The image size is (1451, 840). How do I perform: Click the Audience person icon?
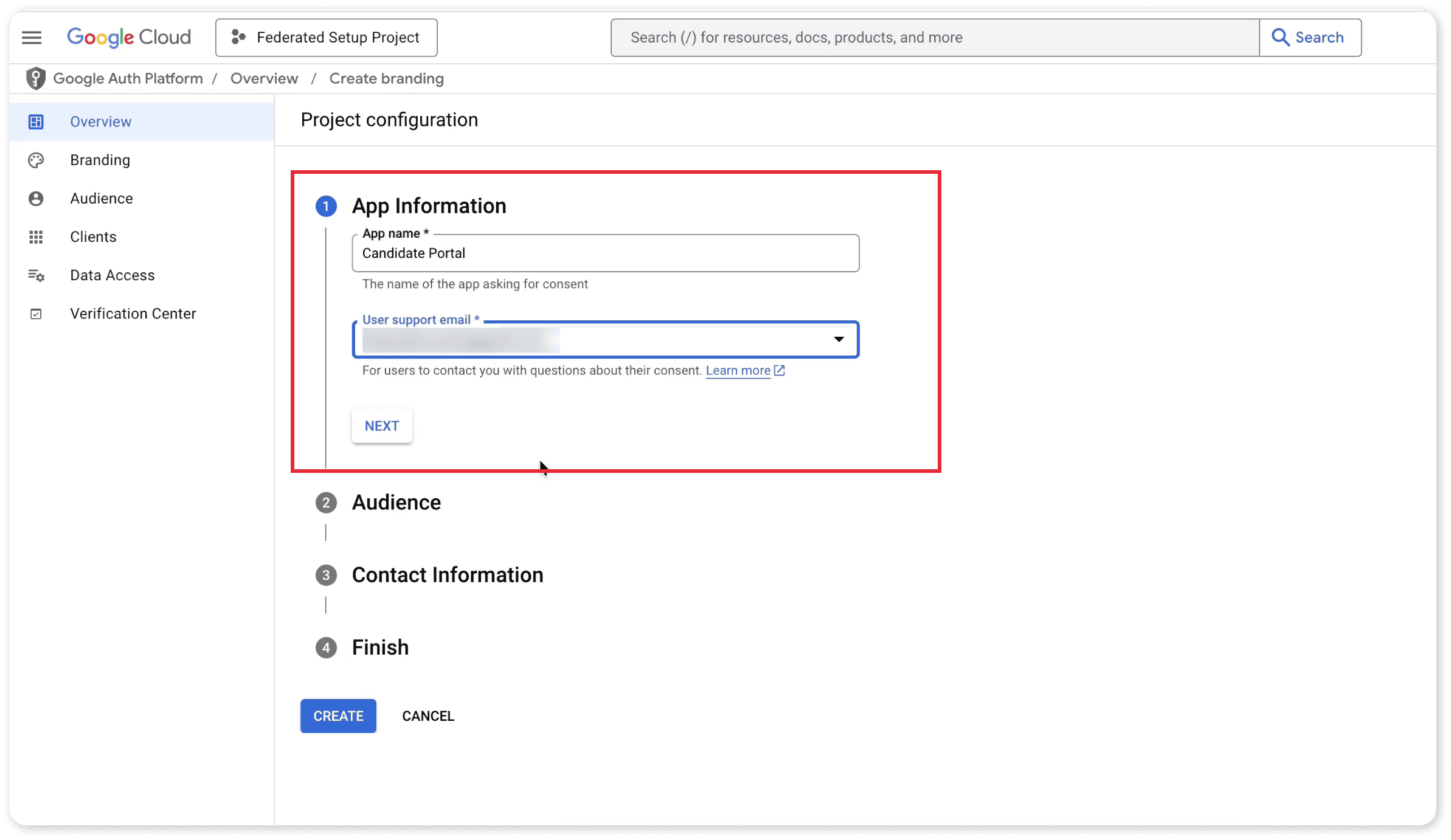(x=36, y=199)
